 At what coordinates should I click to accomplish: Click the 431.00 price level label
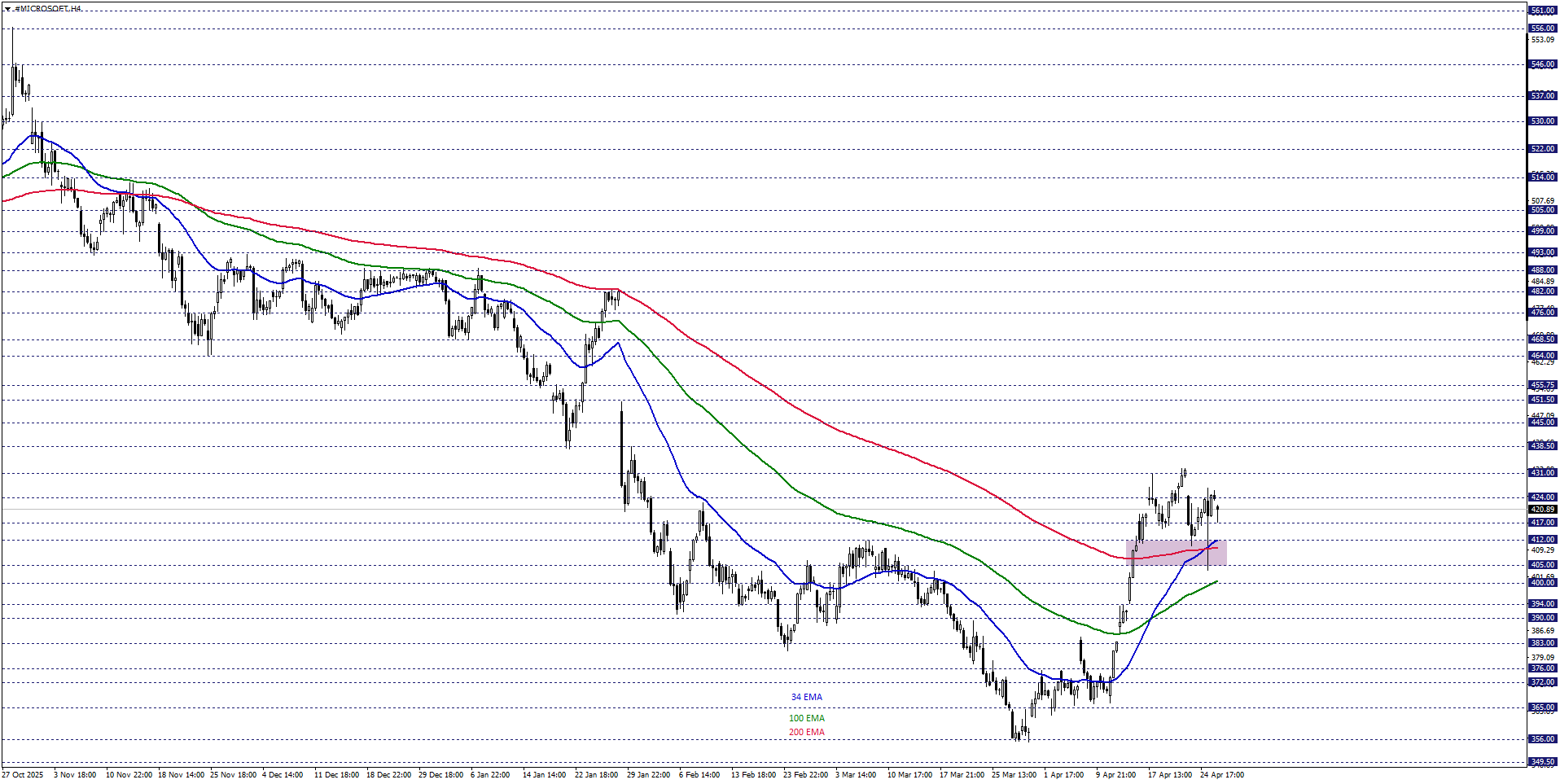coord(1542,473)
